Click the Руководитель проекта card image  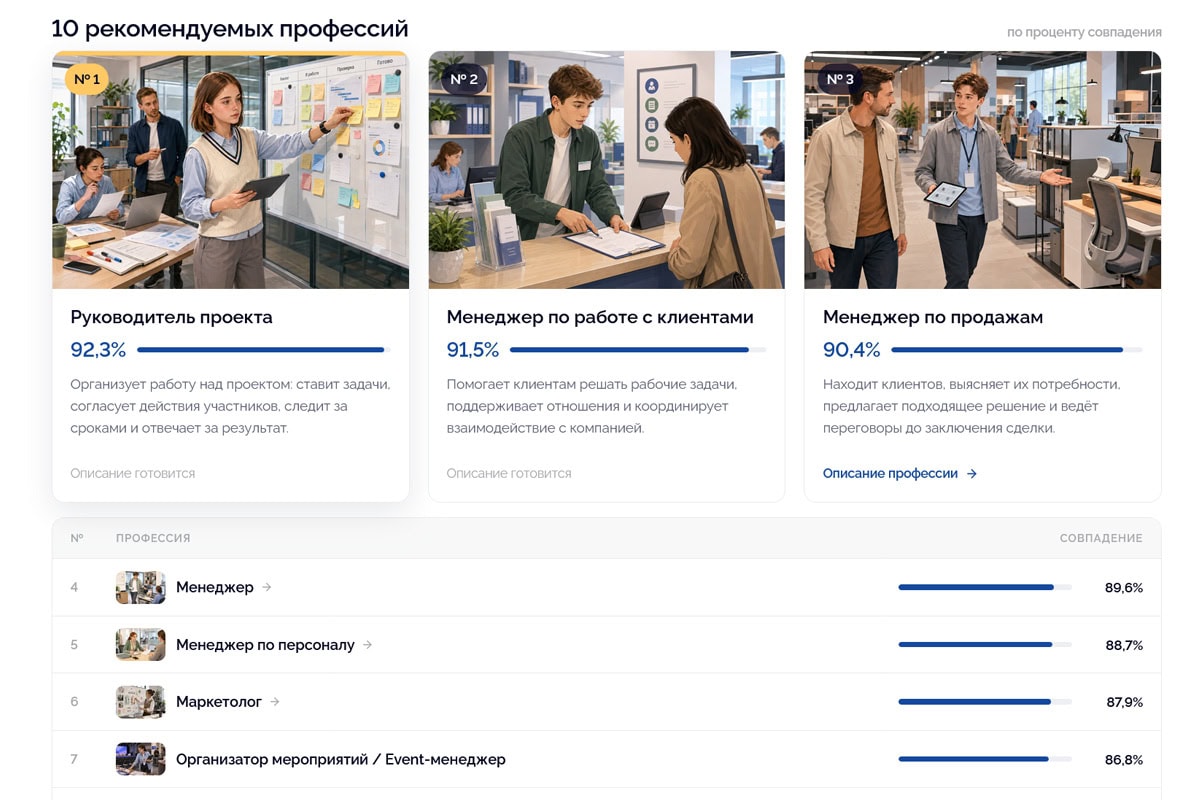point(231,170)
